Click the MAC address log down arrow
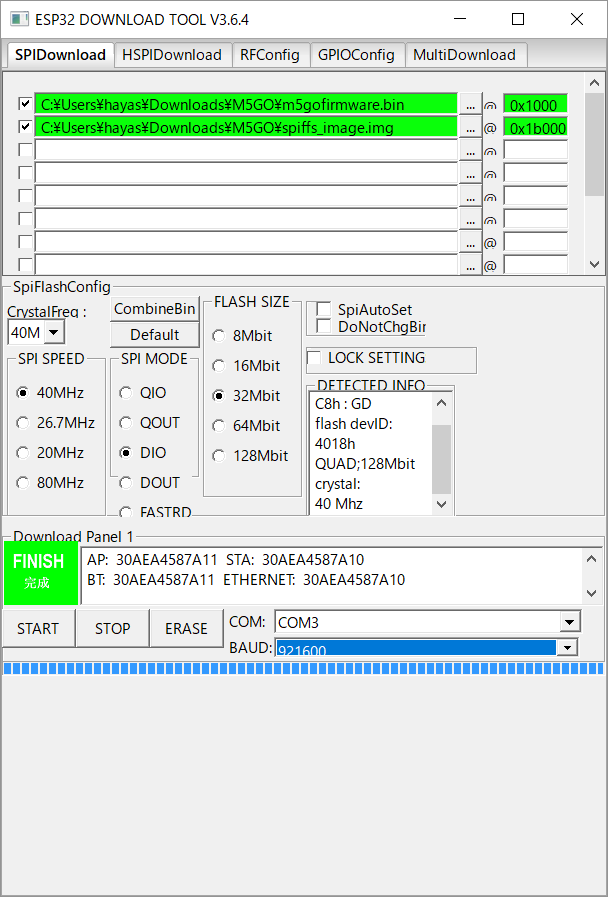608x897 pixels. point(592,593)
